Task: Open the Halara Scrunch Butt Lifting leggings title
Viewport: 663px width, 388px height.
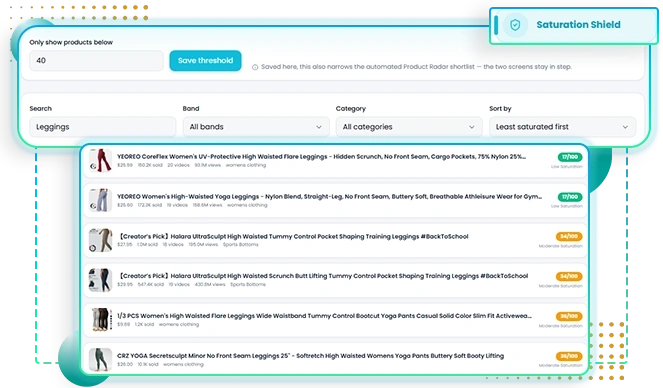Action: coord(323,276)
